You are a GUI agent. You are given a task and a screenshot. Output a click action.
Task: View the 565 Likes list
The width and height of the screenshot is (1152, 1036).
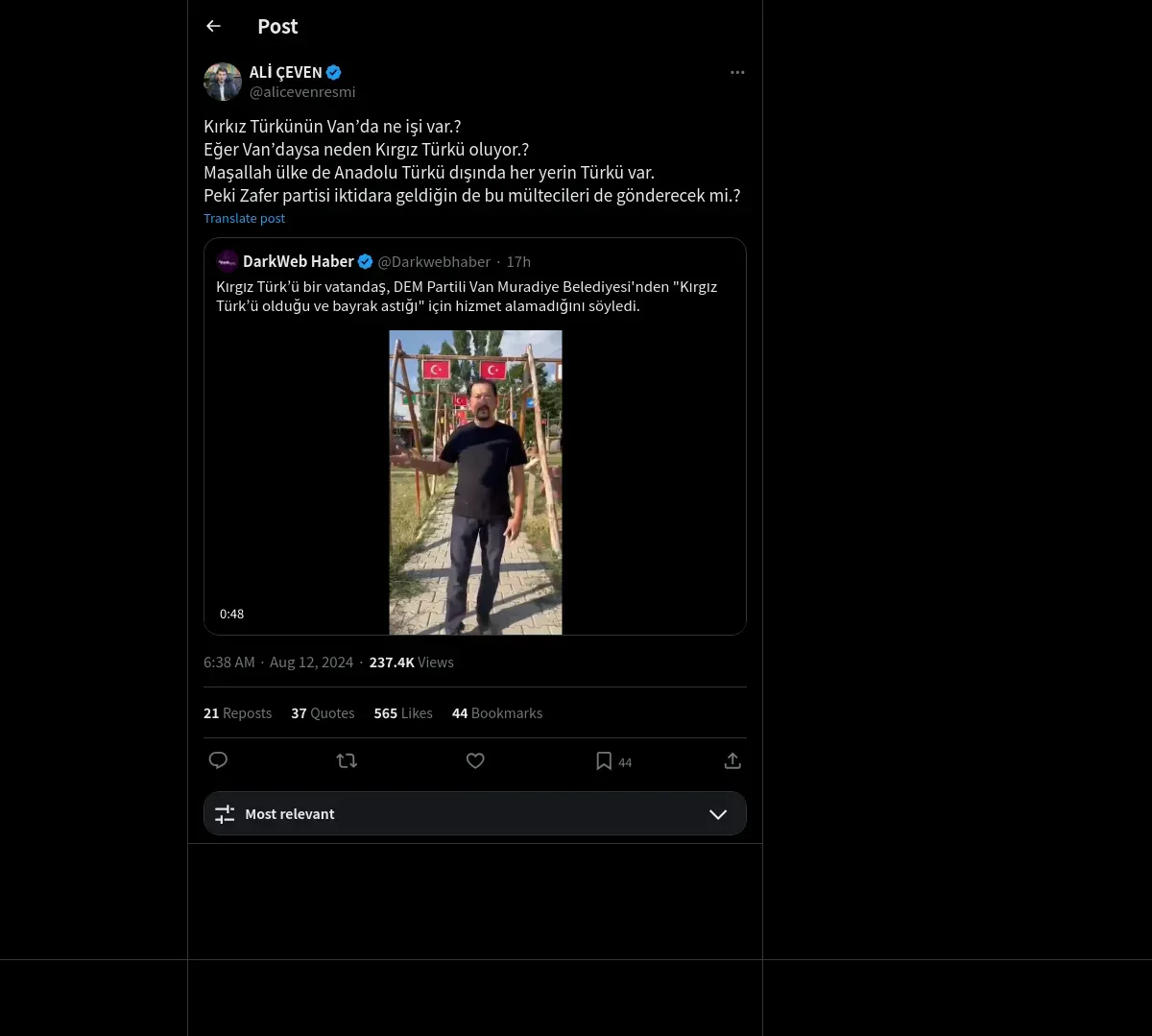tap(403, 713)
